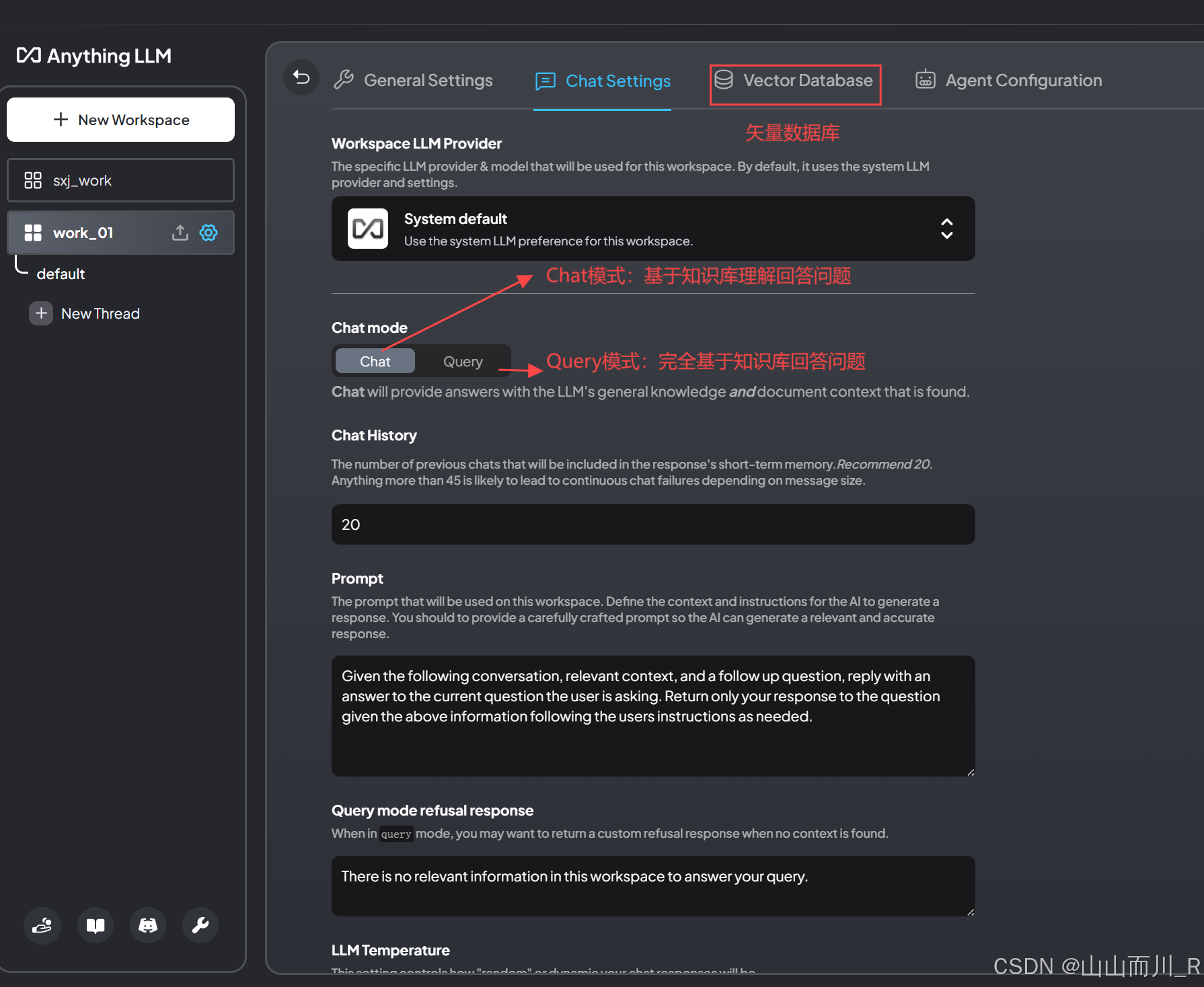The height and width of the screenshot is (987, 1204).
Task: Select Chat in the Chat mode toggle
Action: point(375,361)
